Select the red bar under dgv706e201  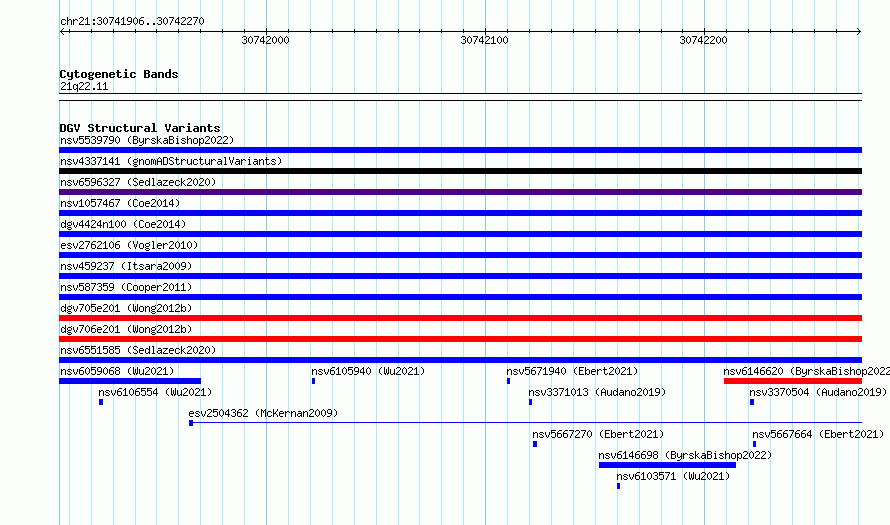(460, 339)
